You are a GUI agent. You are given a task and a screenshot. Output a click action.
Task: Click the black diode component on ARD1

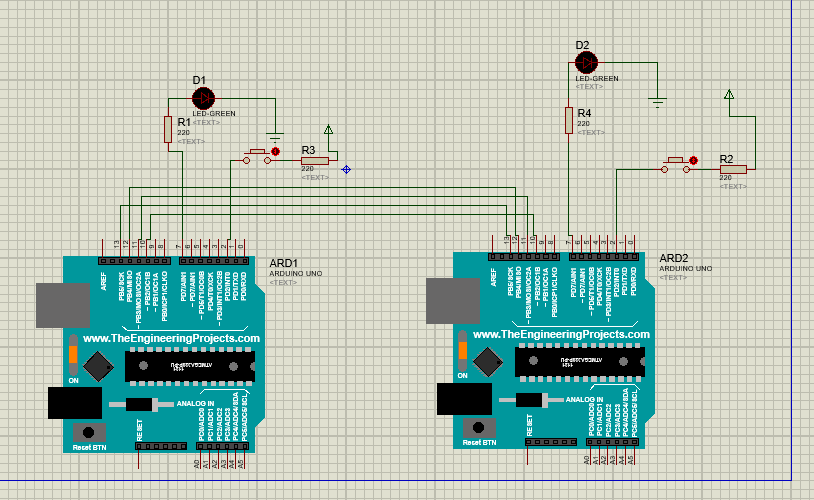coord(142,404)
